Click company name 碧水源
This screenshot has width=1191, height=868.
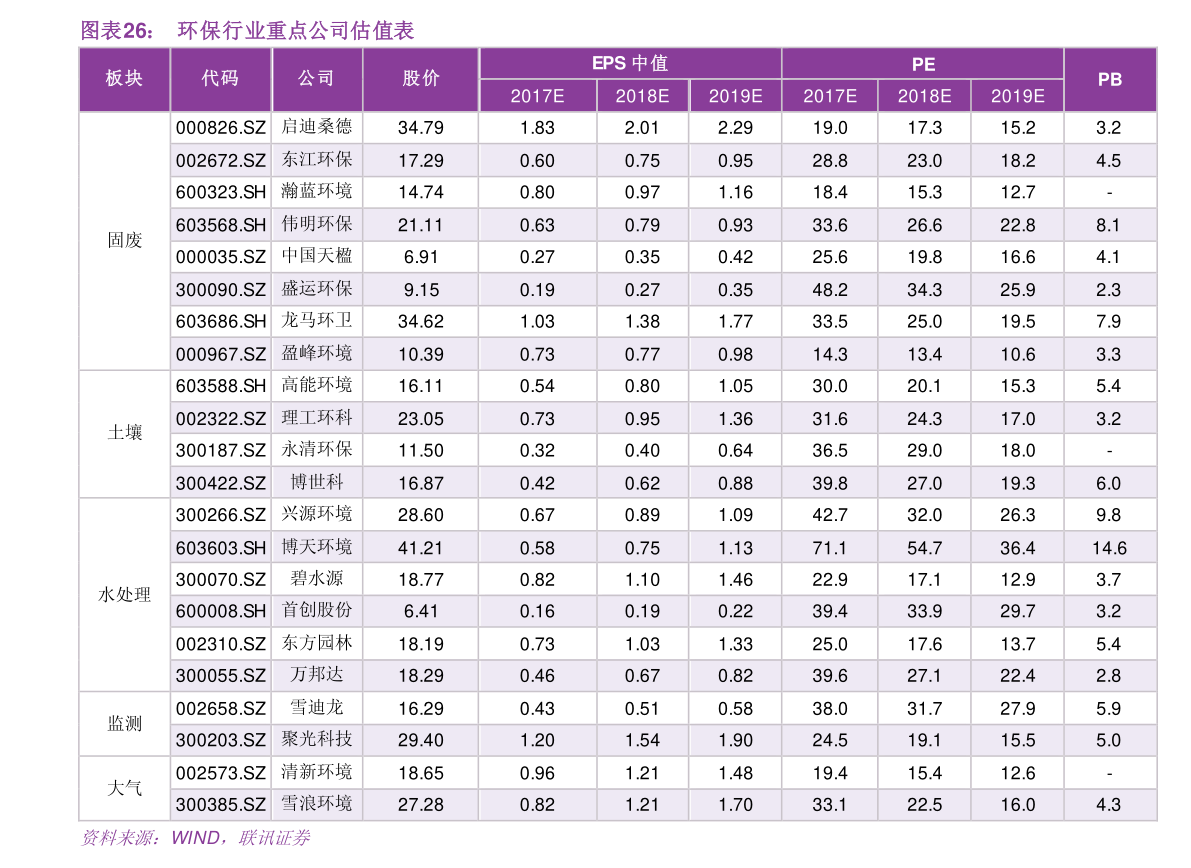click(317, 579)
